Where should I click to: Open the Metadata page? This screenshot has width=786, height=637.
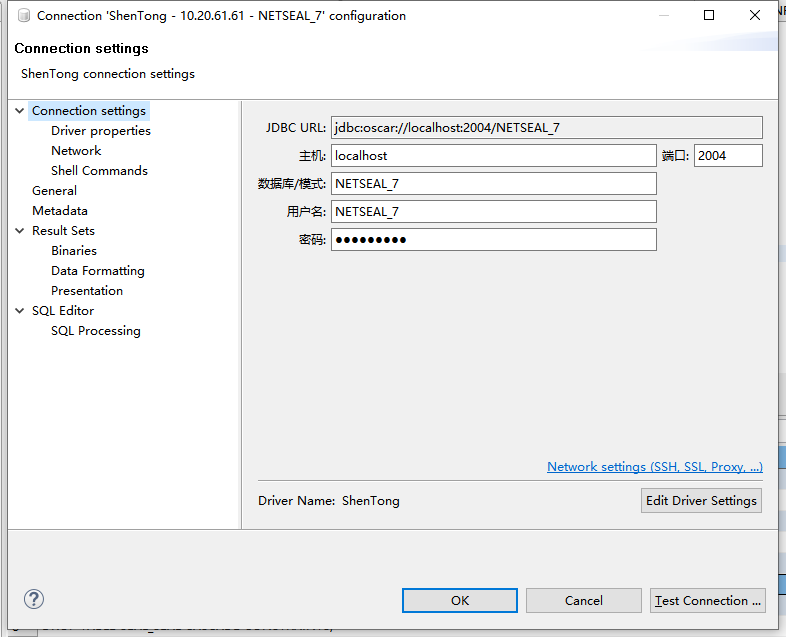pyautogui.click(x=60, y=211)
